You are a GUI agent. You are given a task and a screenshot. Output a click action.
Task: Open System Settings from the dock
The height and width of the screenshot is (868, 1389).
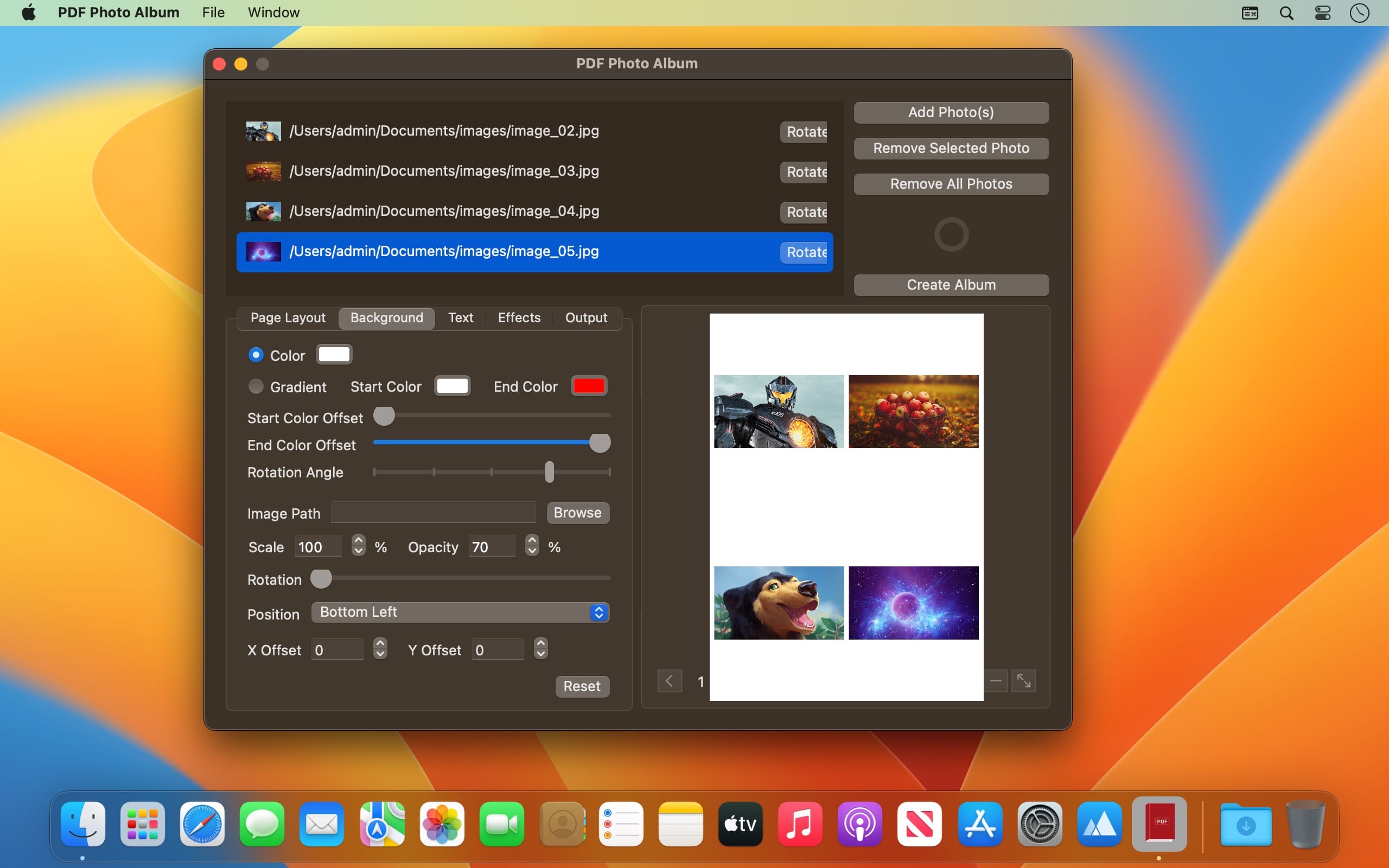point(1040,824)
